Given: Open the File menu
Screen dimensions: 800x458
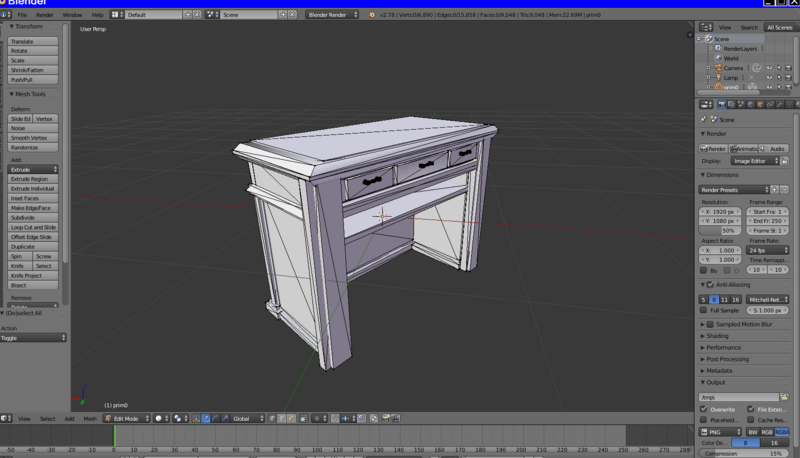Looking at the screenshot, I should tap(22, 15).
